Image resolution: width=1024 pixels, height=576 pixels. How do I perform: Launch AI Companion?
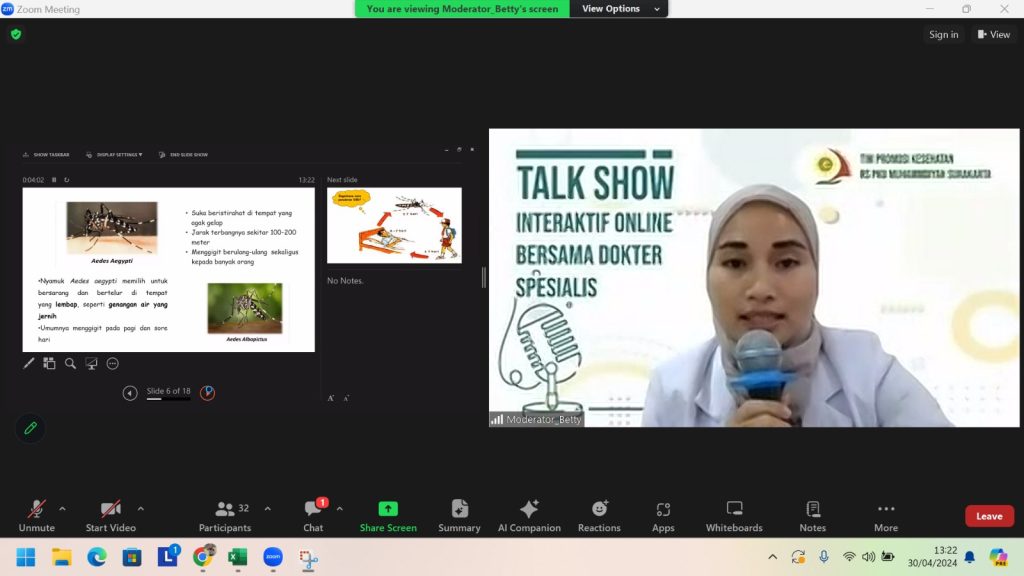tap(529, 515)
